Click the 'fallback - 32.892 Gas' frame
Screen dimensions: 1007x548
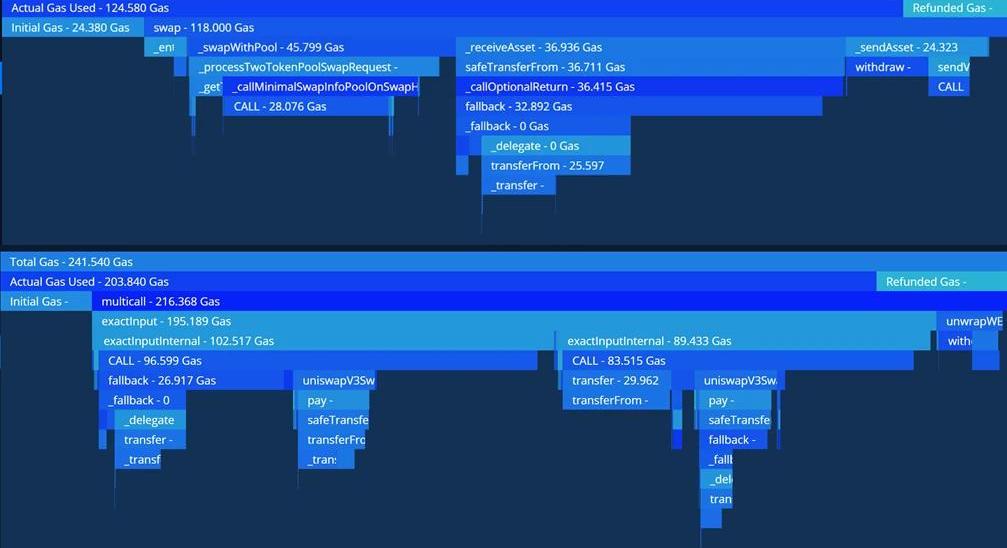pos(640,106)
